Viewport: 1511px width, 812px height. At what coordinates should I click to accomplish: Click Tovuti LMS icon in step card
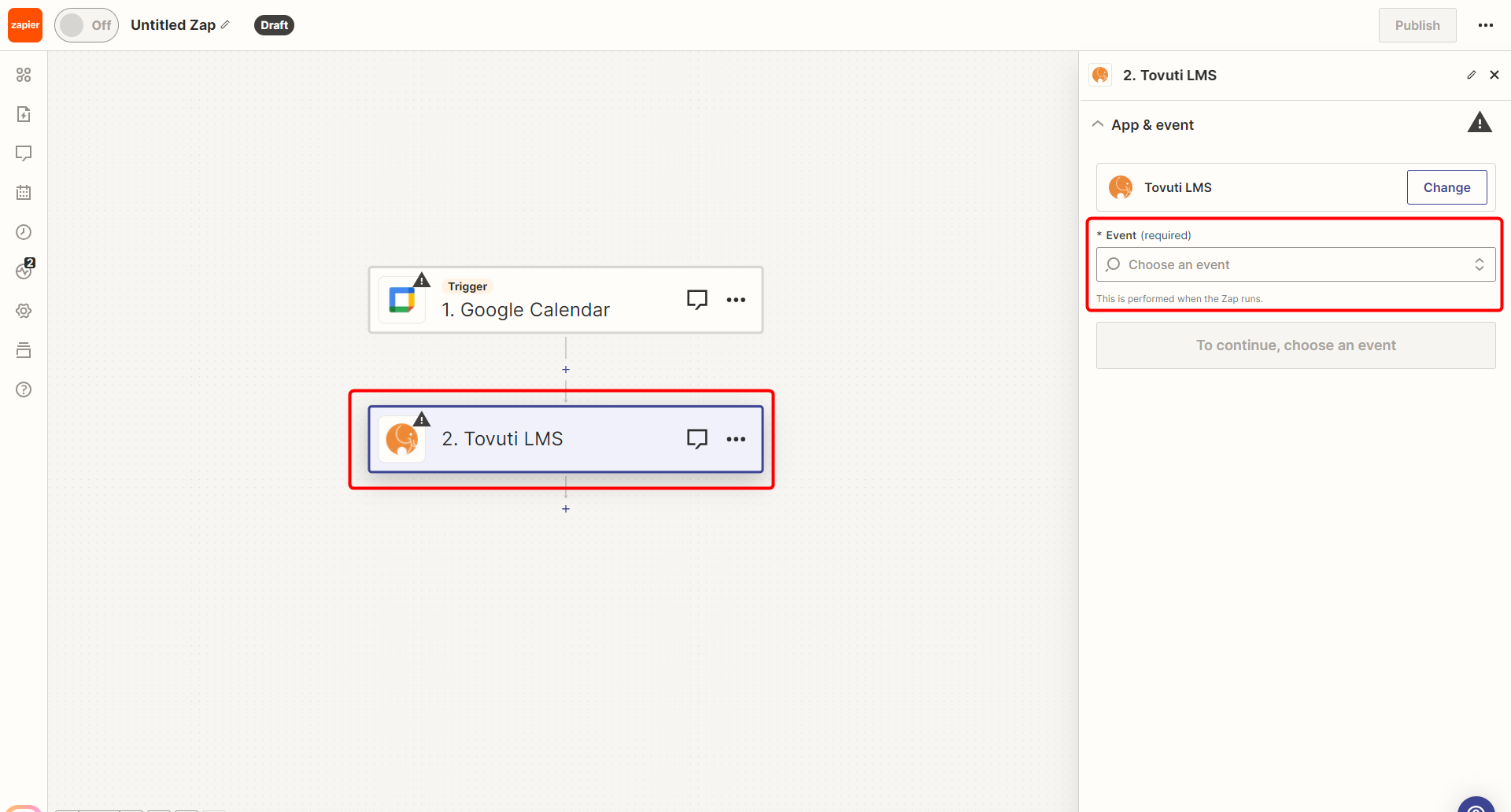402,439
